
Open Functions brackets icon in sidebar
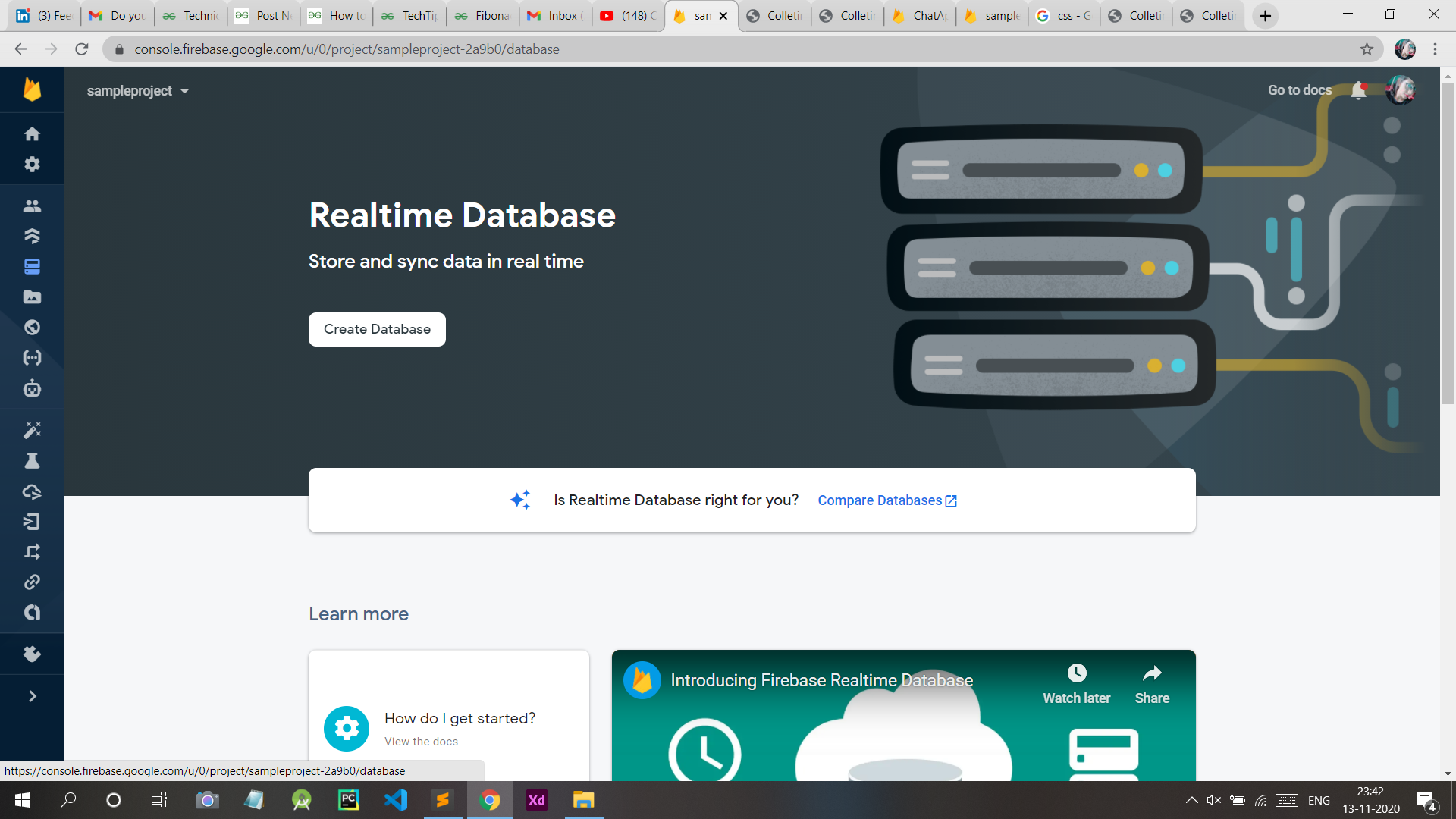coord(32,358)
